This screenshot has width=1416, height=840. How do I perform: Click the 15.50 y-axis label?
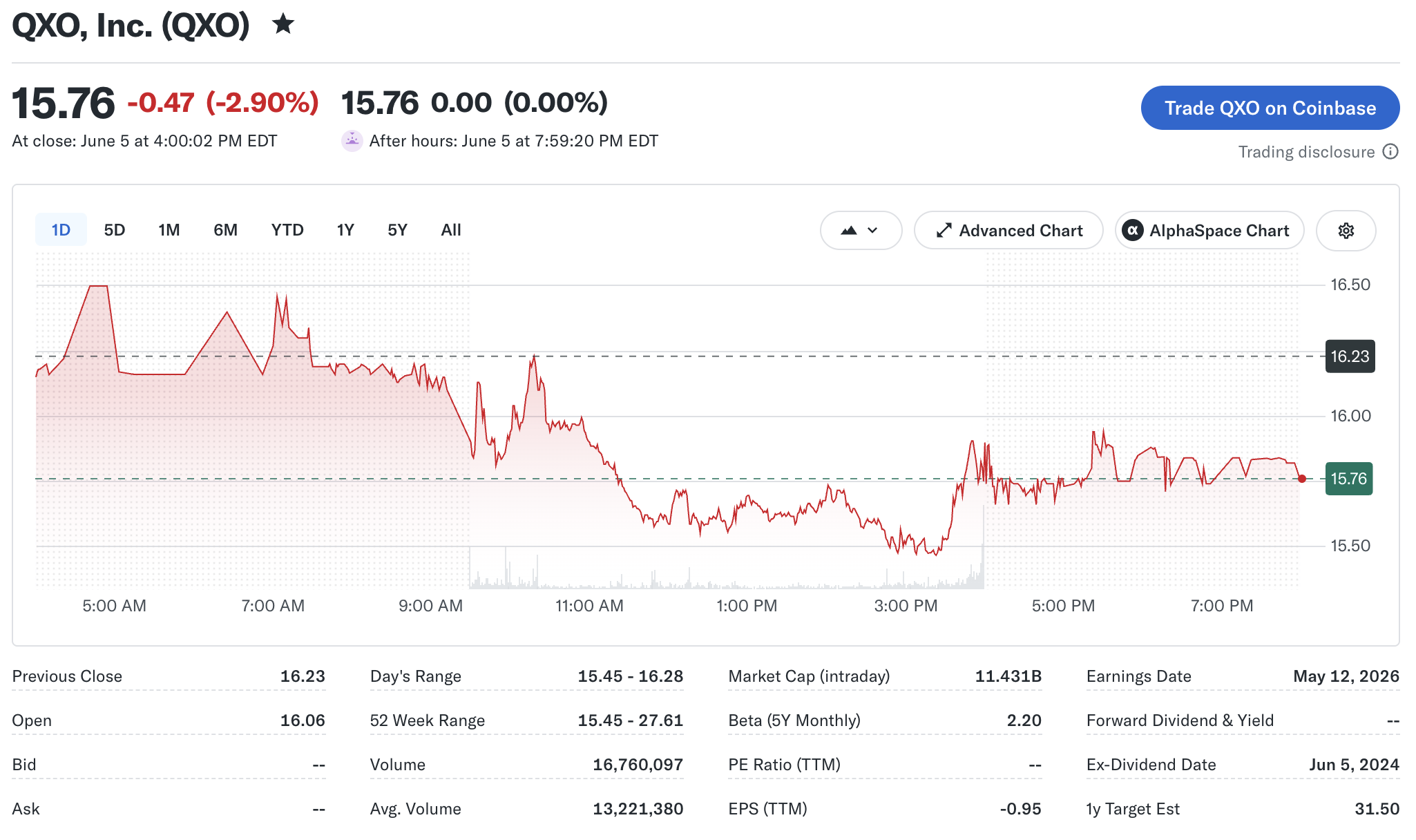click(x=1350, y=546)
